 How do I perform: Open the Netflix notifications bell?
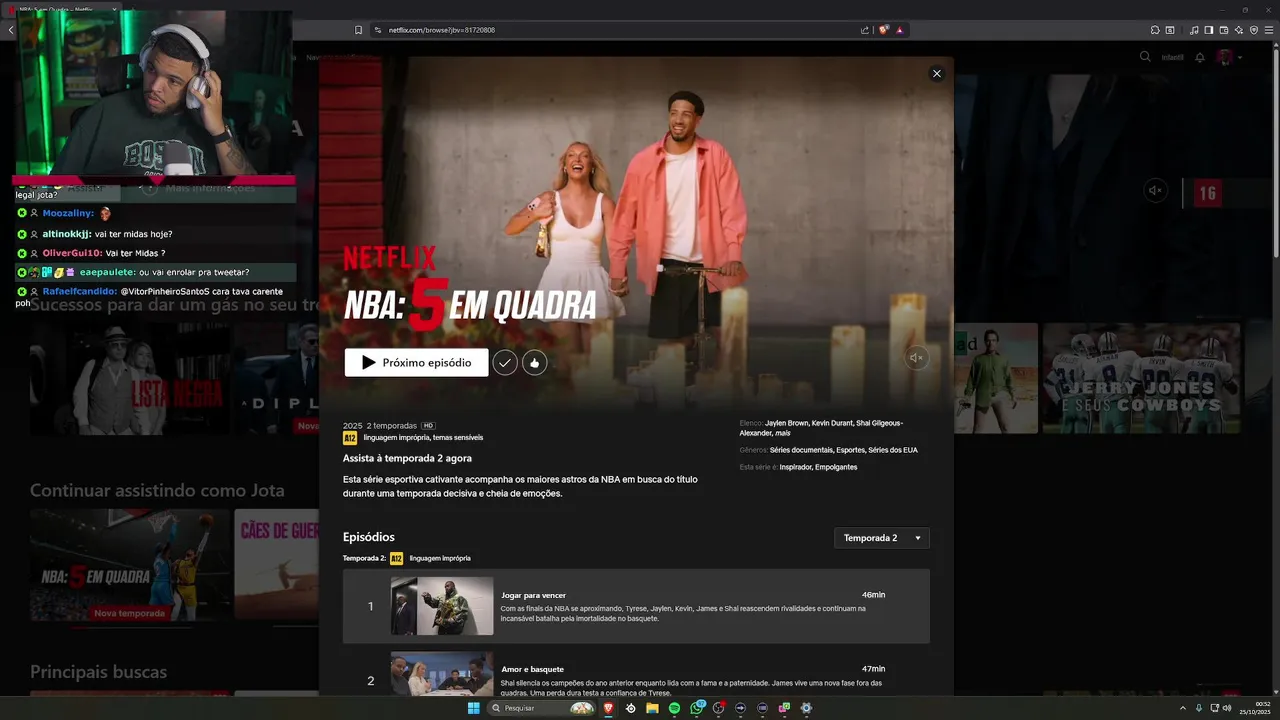pos(1200,57)
